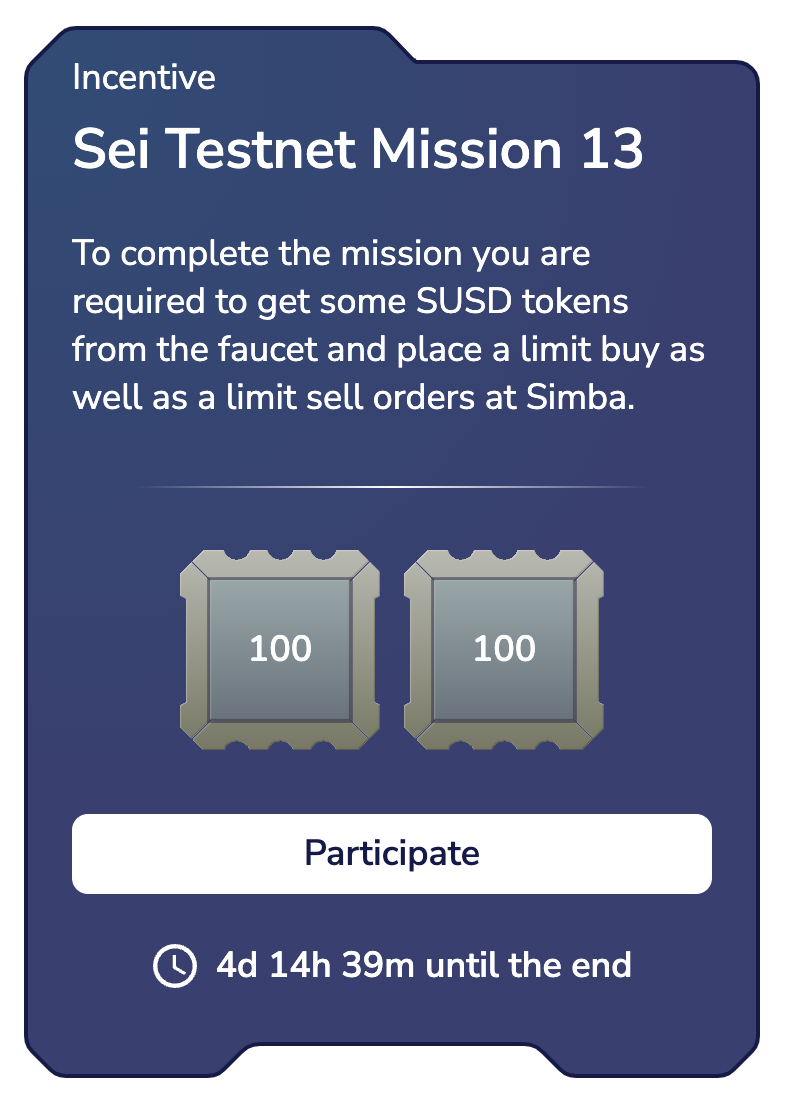
Task: Click the clock icon beside the countdown
Action: (174, 966)
